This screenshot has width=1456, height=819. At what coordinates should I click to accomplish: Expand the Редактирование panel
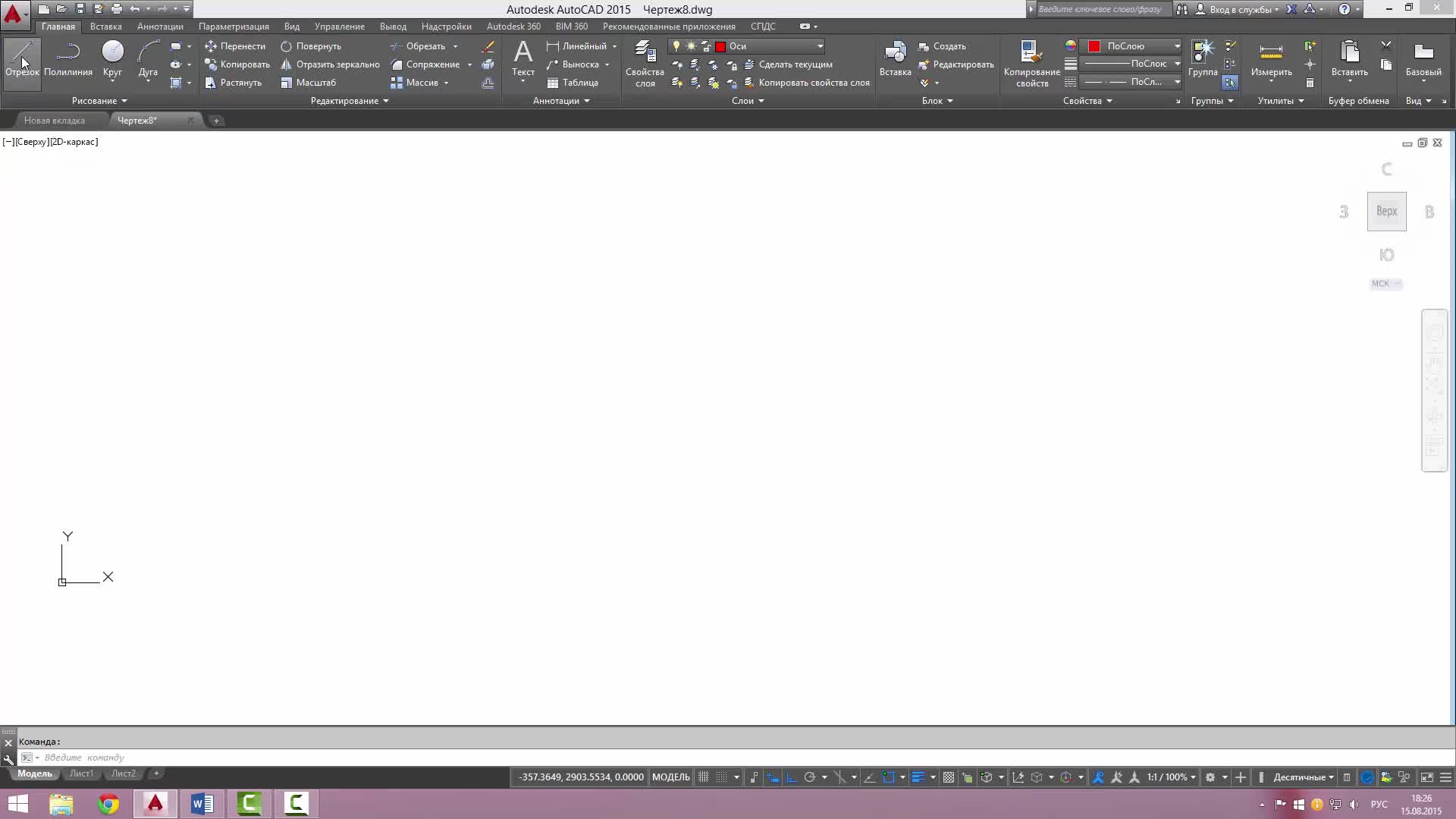coord(350,101)
